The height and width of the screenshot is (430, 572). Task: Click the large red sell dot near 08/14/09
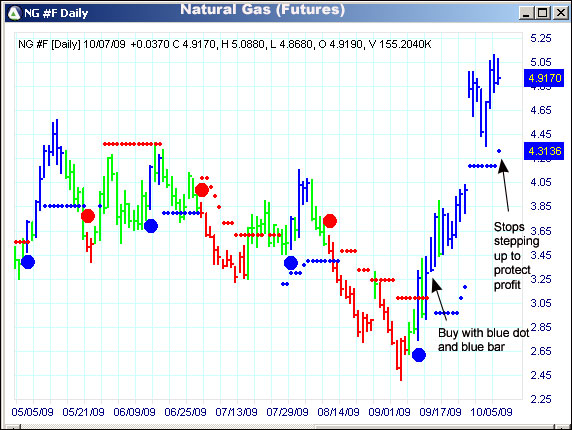[330, 221]
